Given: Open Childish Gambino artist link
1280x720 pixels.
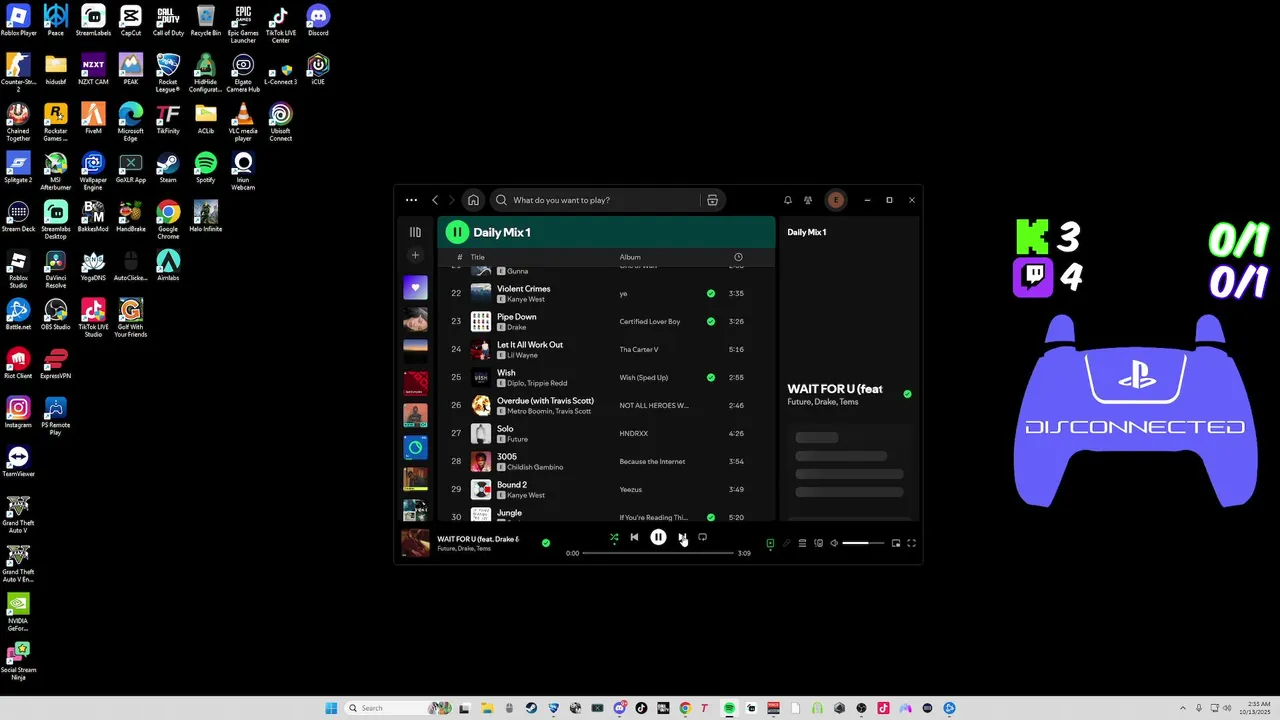Looking at the screenshot, I should pos(535,467).
